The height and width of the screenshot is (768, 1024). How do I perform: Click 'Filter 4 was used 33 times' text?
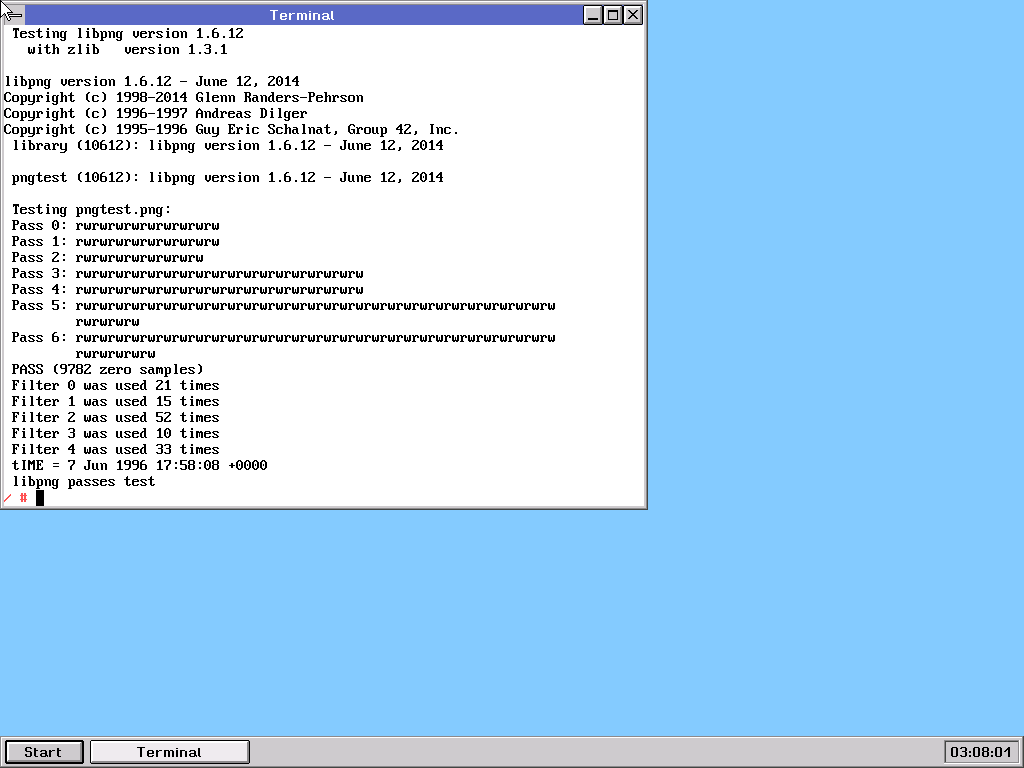116,450
